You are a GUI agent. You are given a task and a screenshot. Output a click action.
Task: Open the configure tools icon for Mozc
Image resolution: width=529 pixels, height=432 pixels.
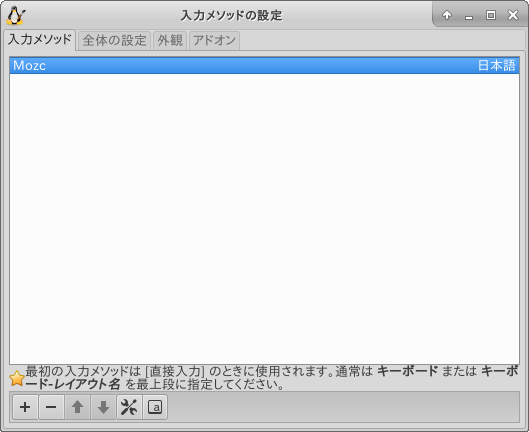pos(129,407)
